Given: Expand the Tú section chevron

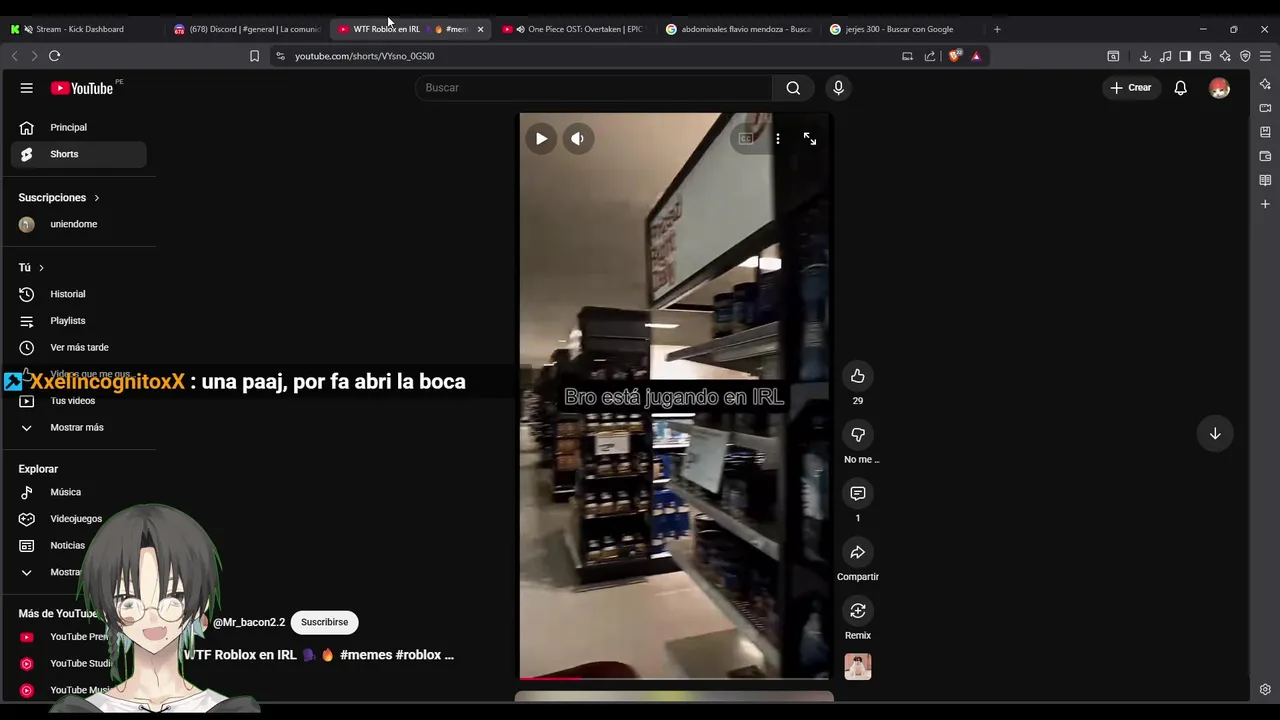Looking at the screenshot, I should pos(41,268).
